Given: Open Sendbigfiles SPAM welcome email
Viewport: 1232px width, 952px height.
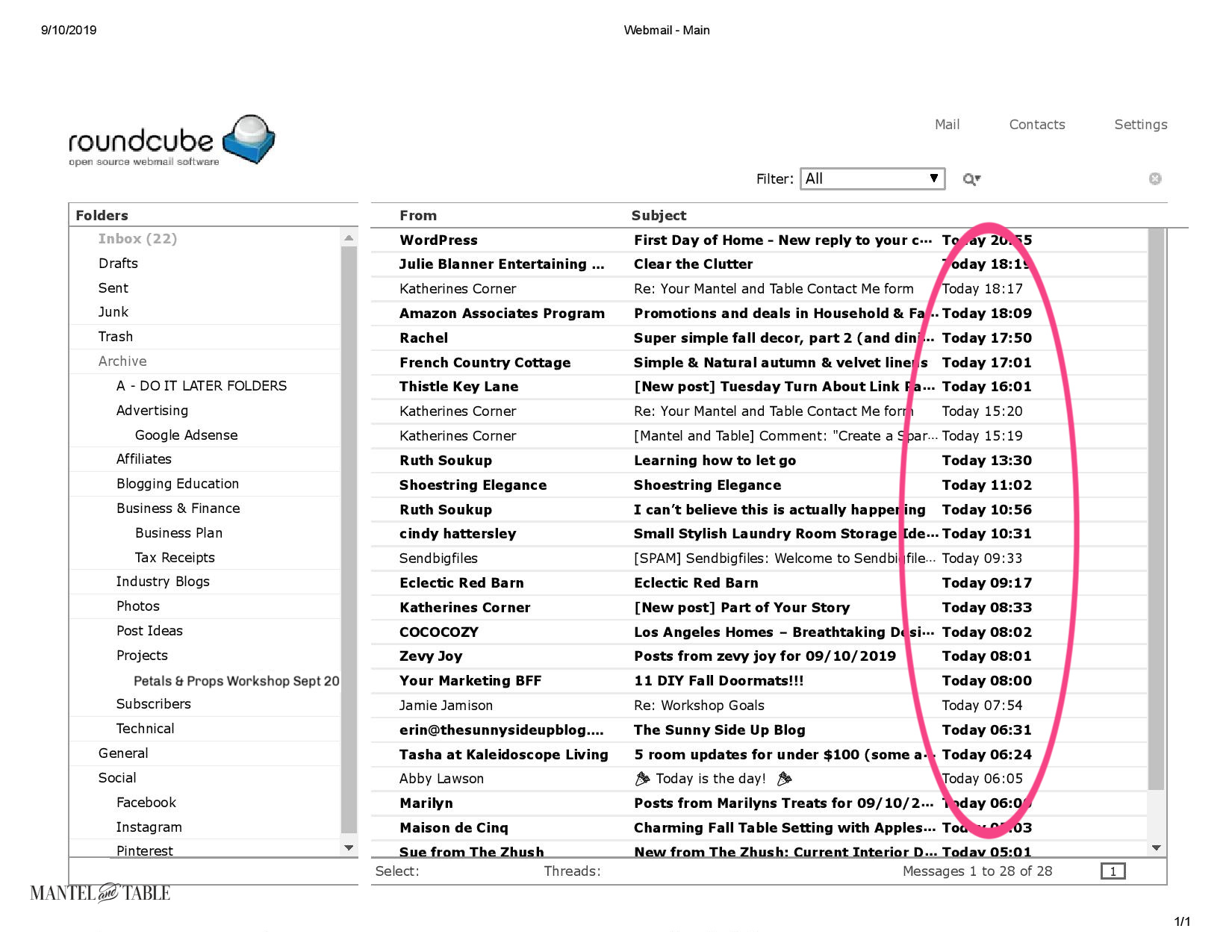Looking at the screenshot, I should (759, 559).
